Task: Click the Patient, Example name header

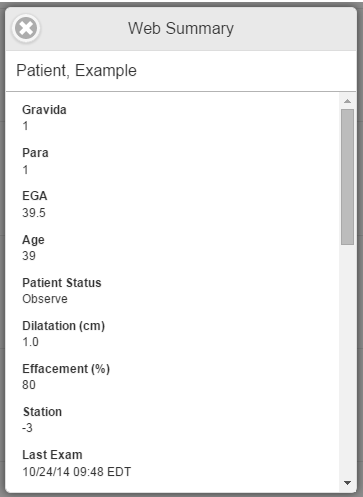Action: click(x=77, y=71)
